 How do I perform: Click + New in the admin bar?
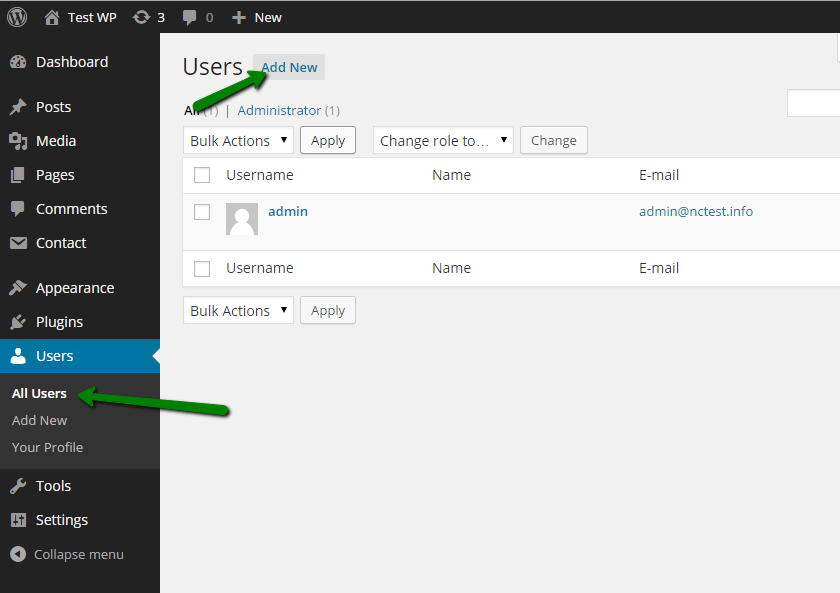(x=256, y=16)
